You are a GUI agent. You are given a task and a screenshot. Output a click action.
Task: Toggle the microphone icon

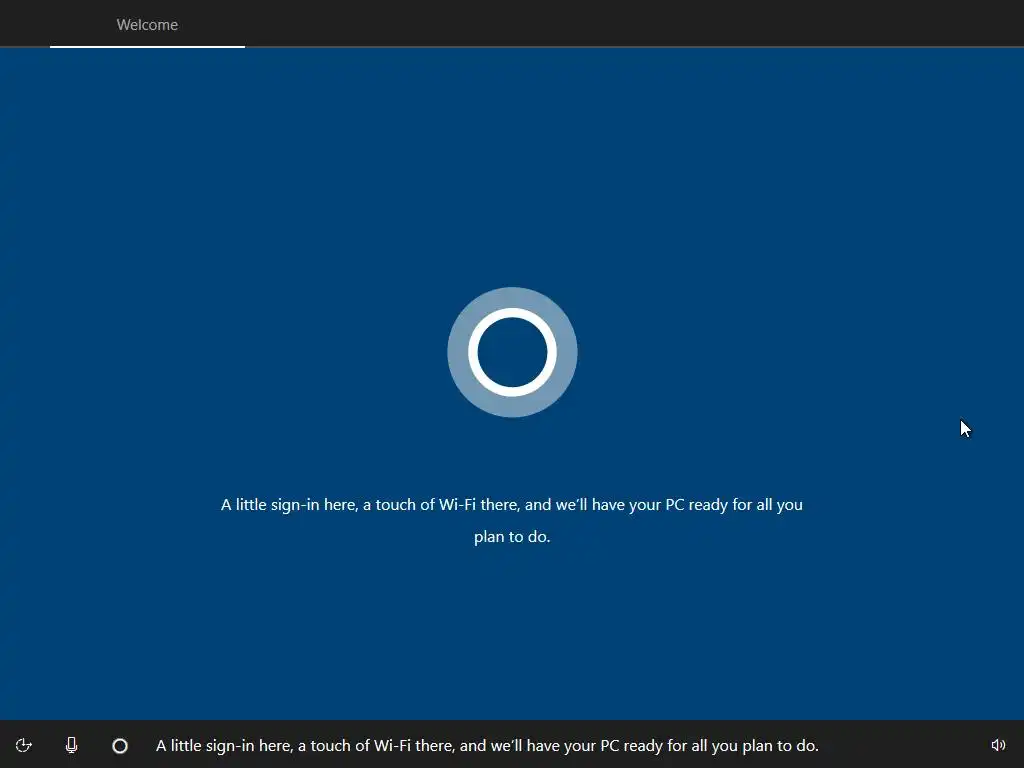[72, 745]
